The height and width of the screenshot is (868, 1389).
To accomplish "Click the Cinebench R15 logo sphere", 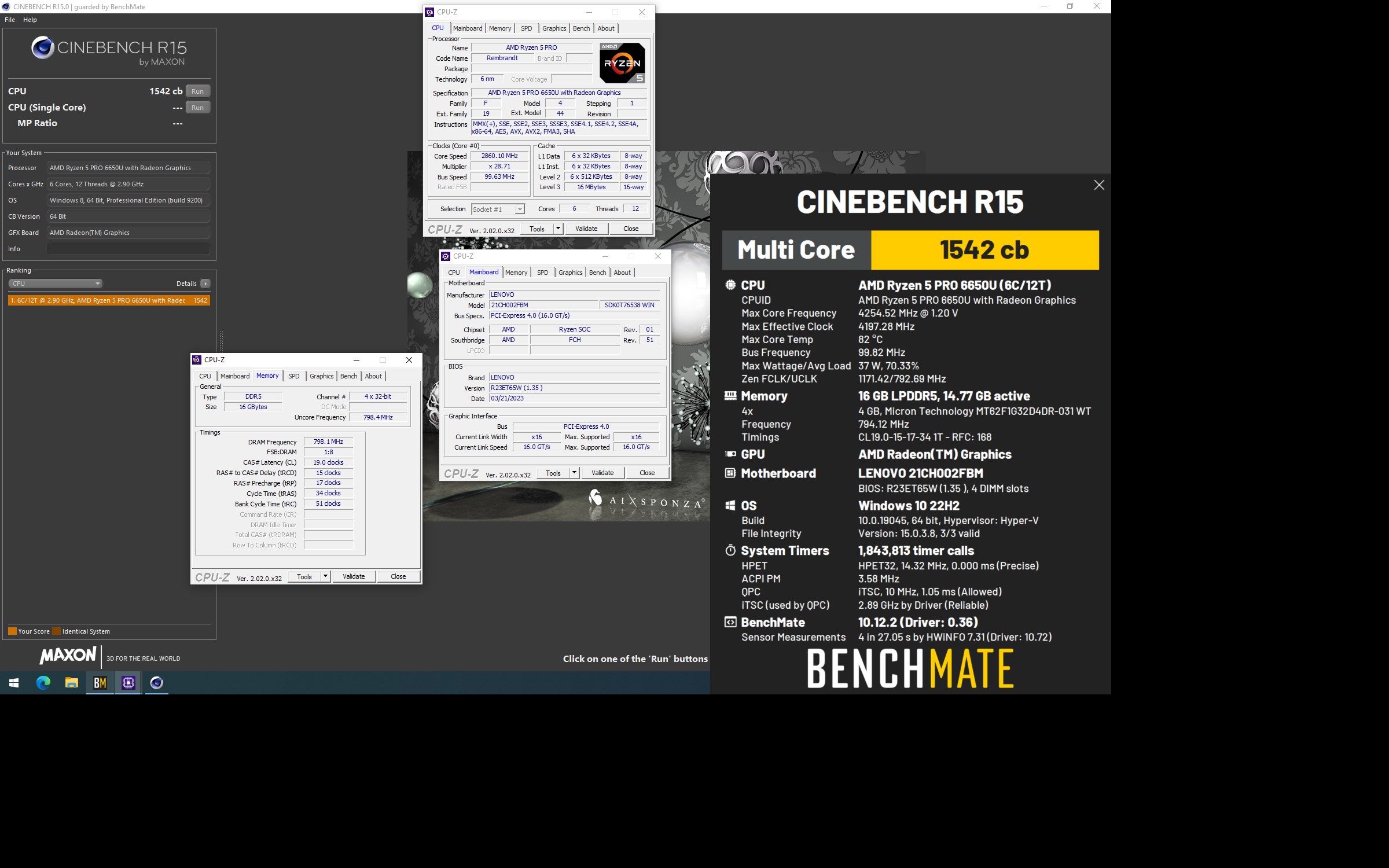I will (x=43, y=47).
